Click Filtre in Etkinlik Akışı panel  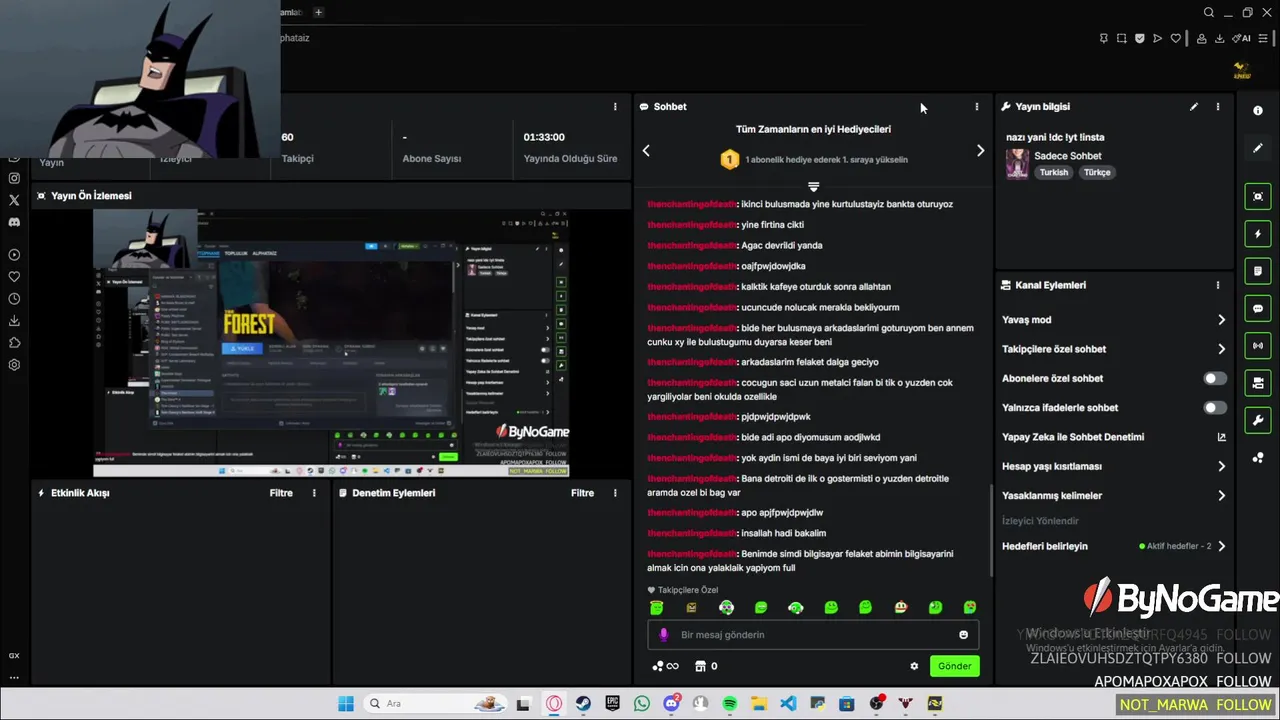[x=281, y=493]
